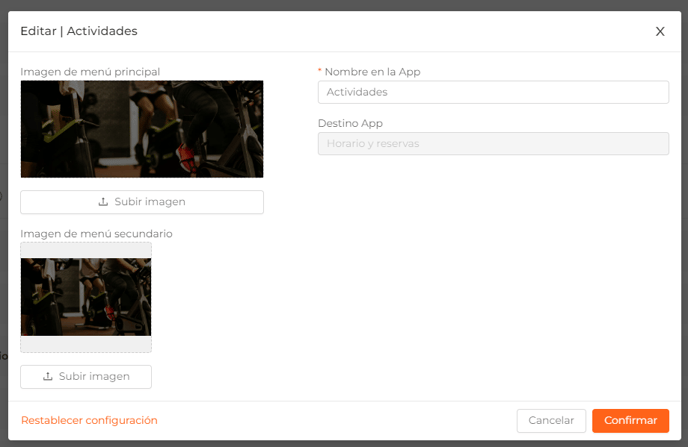Confirm changes with the orange Confirmar button

tap(631, 421)
